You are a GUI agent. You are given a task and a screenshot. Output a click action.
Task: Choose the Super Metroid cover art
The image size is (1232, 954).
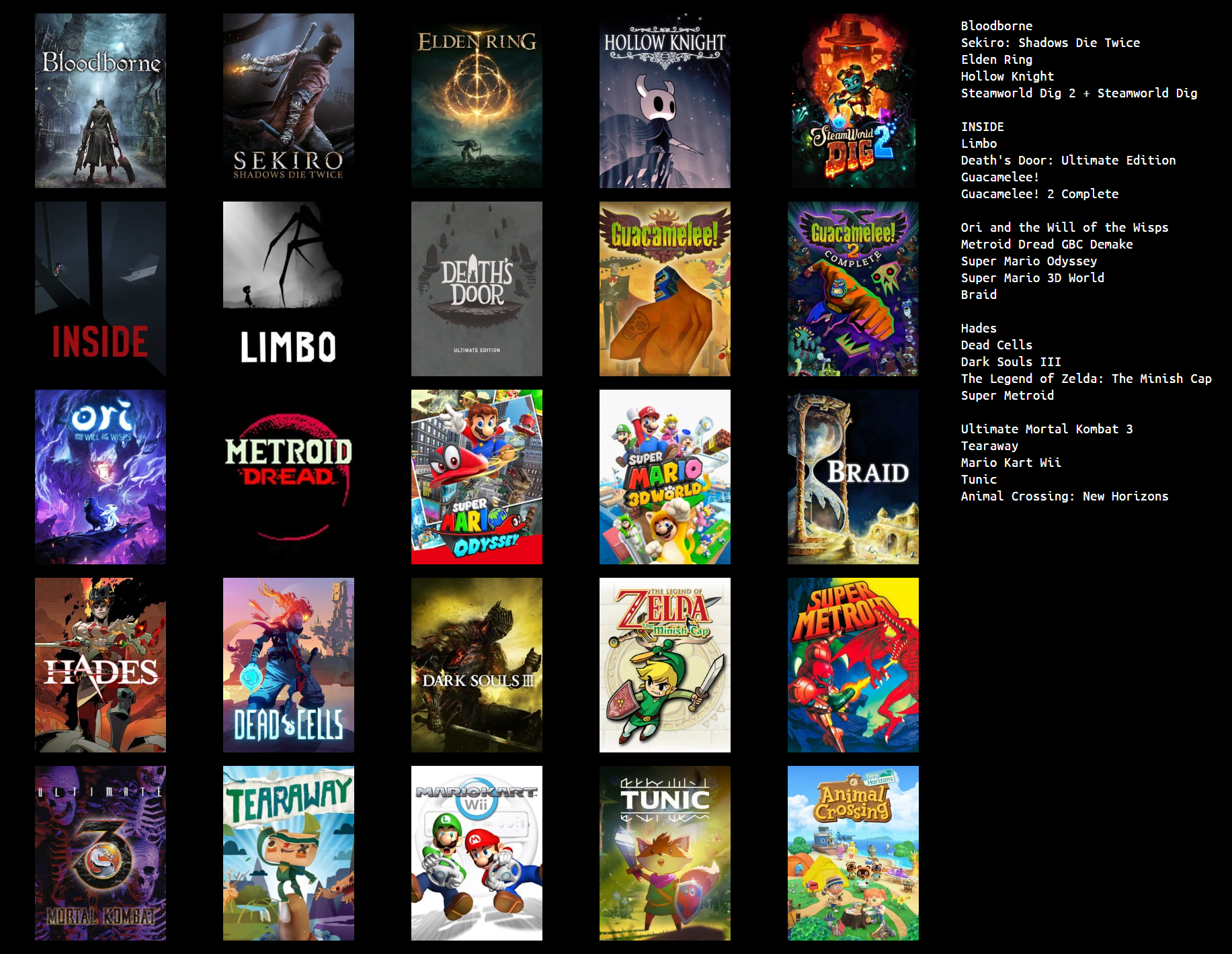coord(853,665)
